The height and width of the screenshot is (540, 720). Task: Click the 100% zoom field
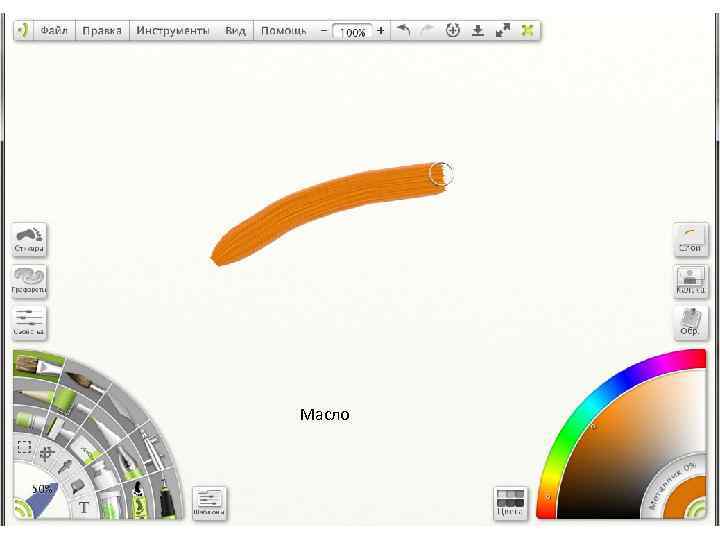click(x=352, y=32)
